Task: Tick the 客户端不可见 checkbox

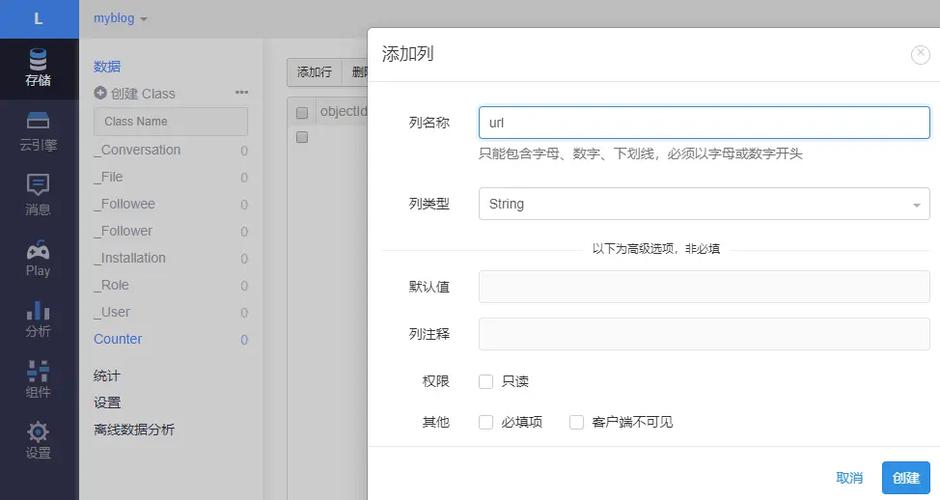Action: click(x=576, y=422)
